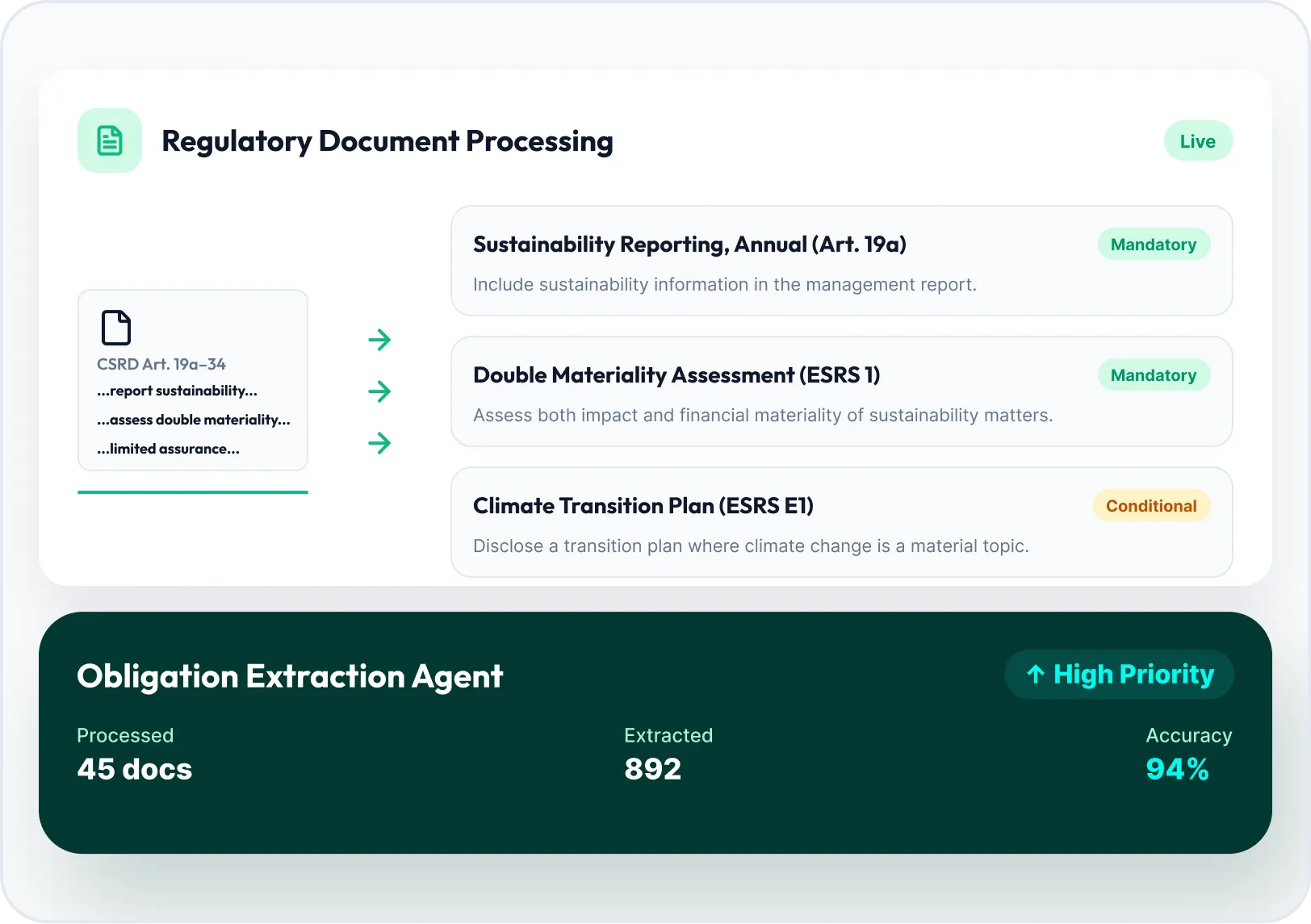
Task: Click the Extracted label
Action: (668, 735)
